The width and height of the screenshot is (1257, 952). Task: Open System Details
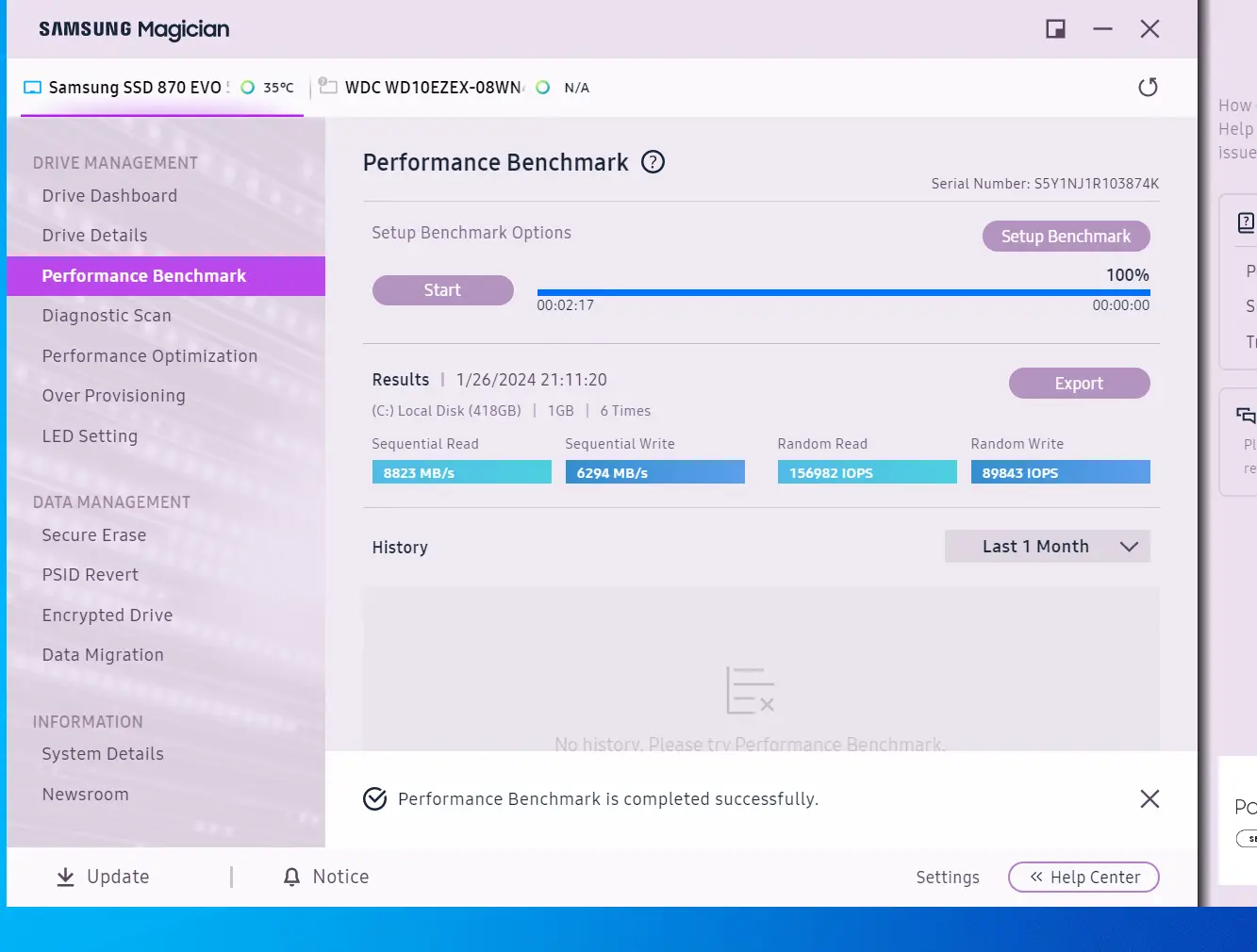(x=103, y=754)
